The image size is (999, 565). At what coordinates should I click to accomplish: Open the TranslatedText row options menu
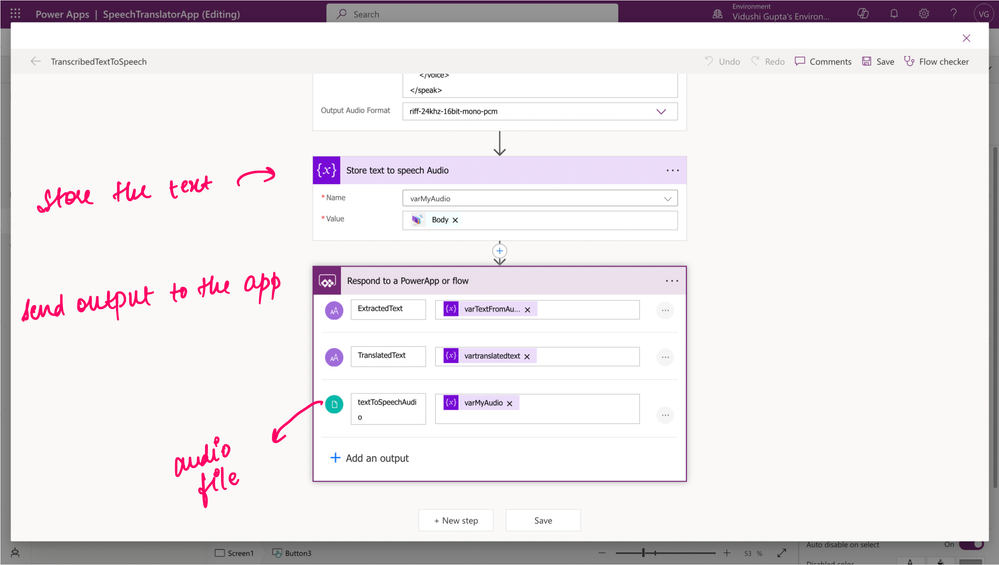665,357
